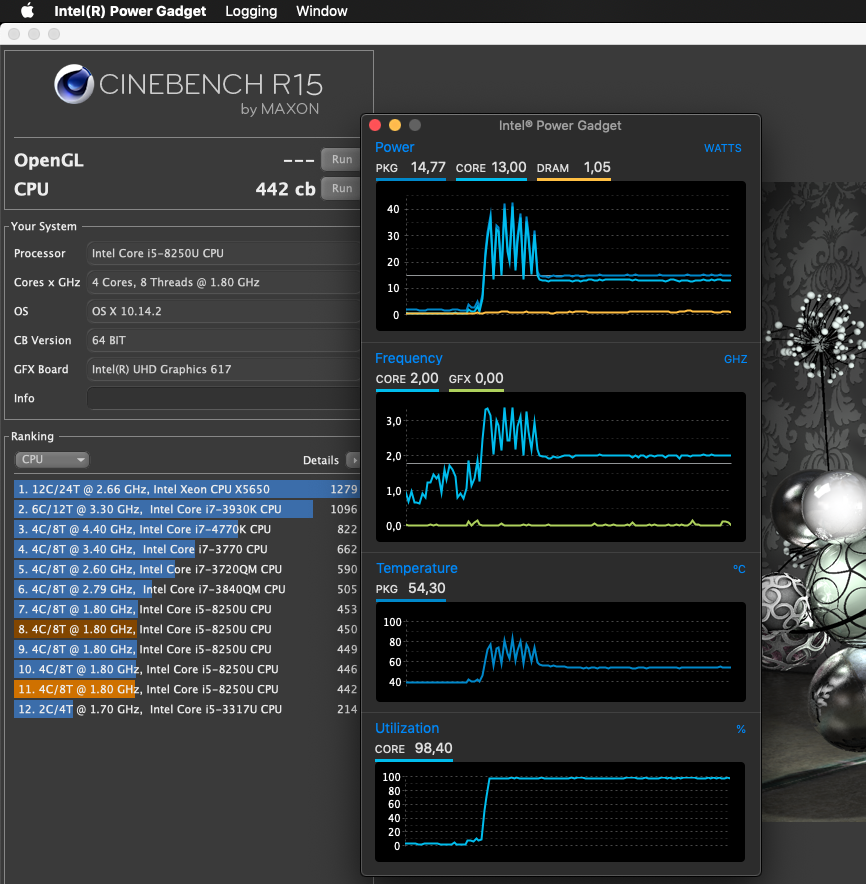Click the CORE power value 13,00
This screenshot has width=866, height=884.
click(509, 167)
